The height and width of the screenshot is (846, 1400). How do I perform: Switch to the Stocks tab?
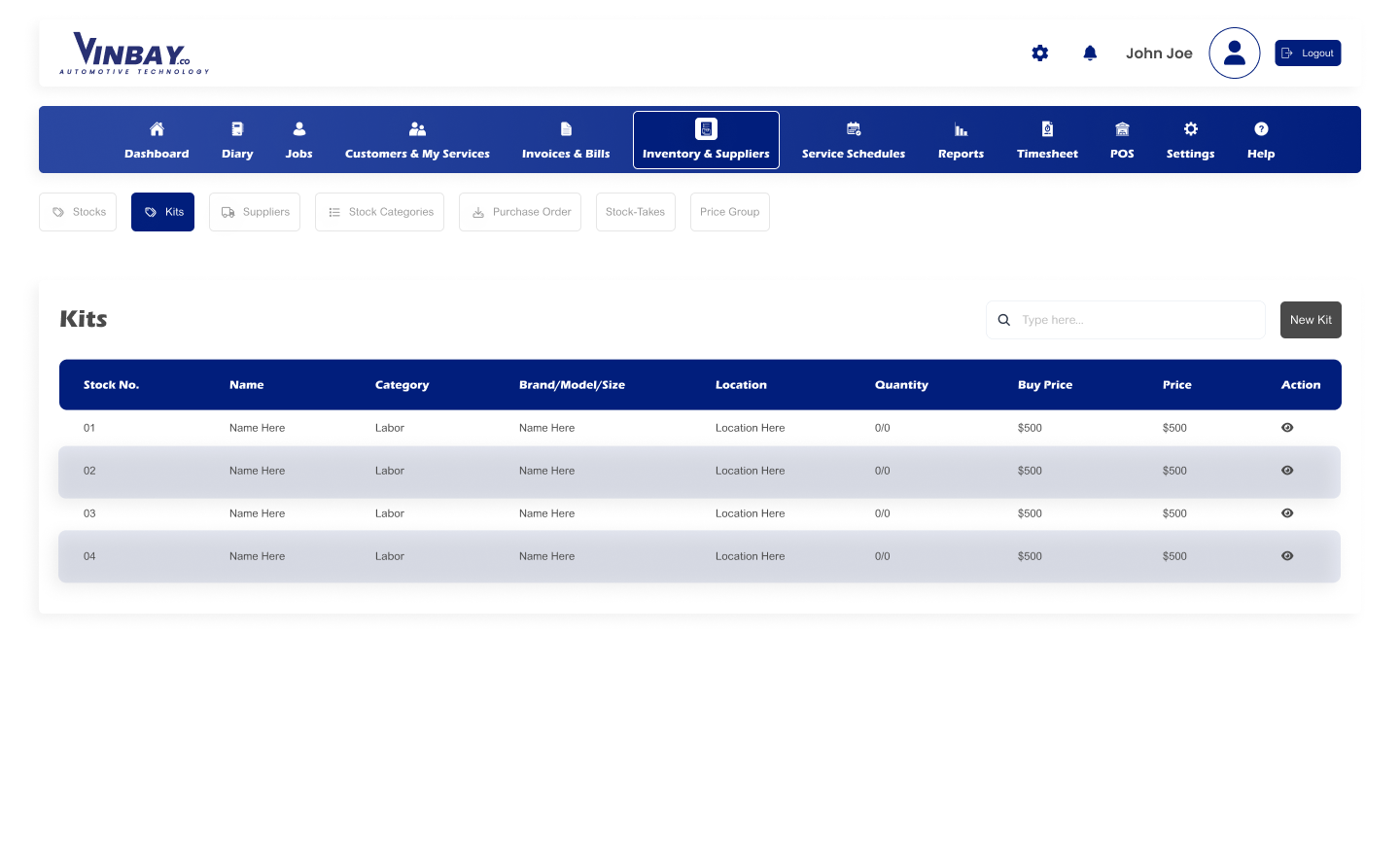tap(78, 212)
